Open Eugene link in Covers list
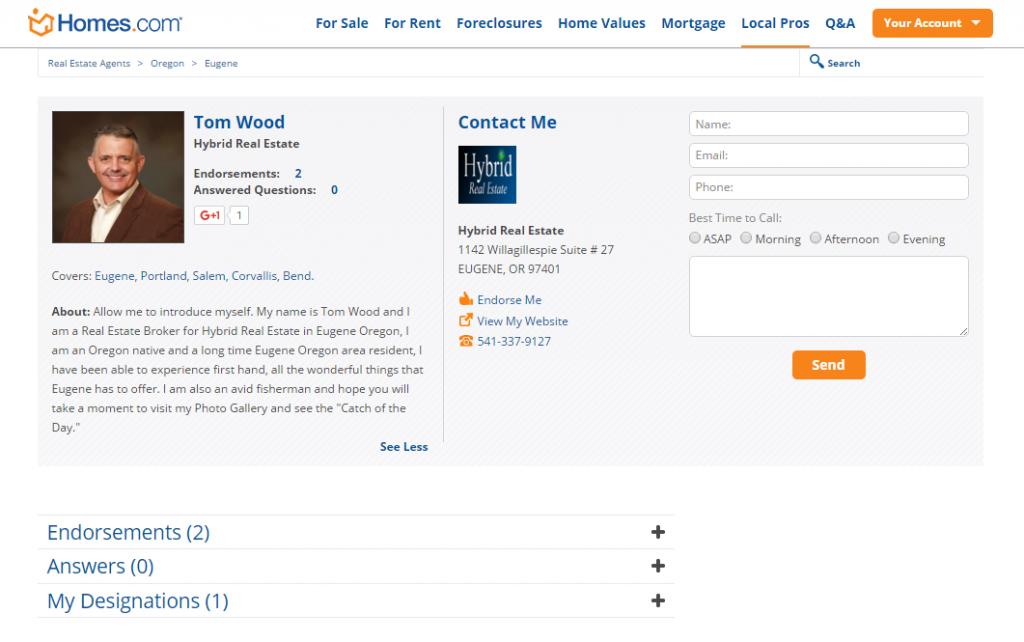Viewport: 1024px width, 642px height. [114, 276]
